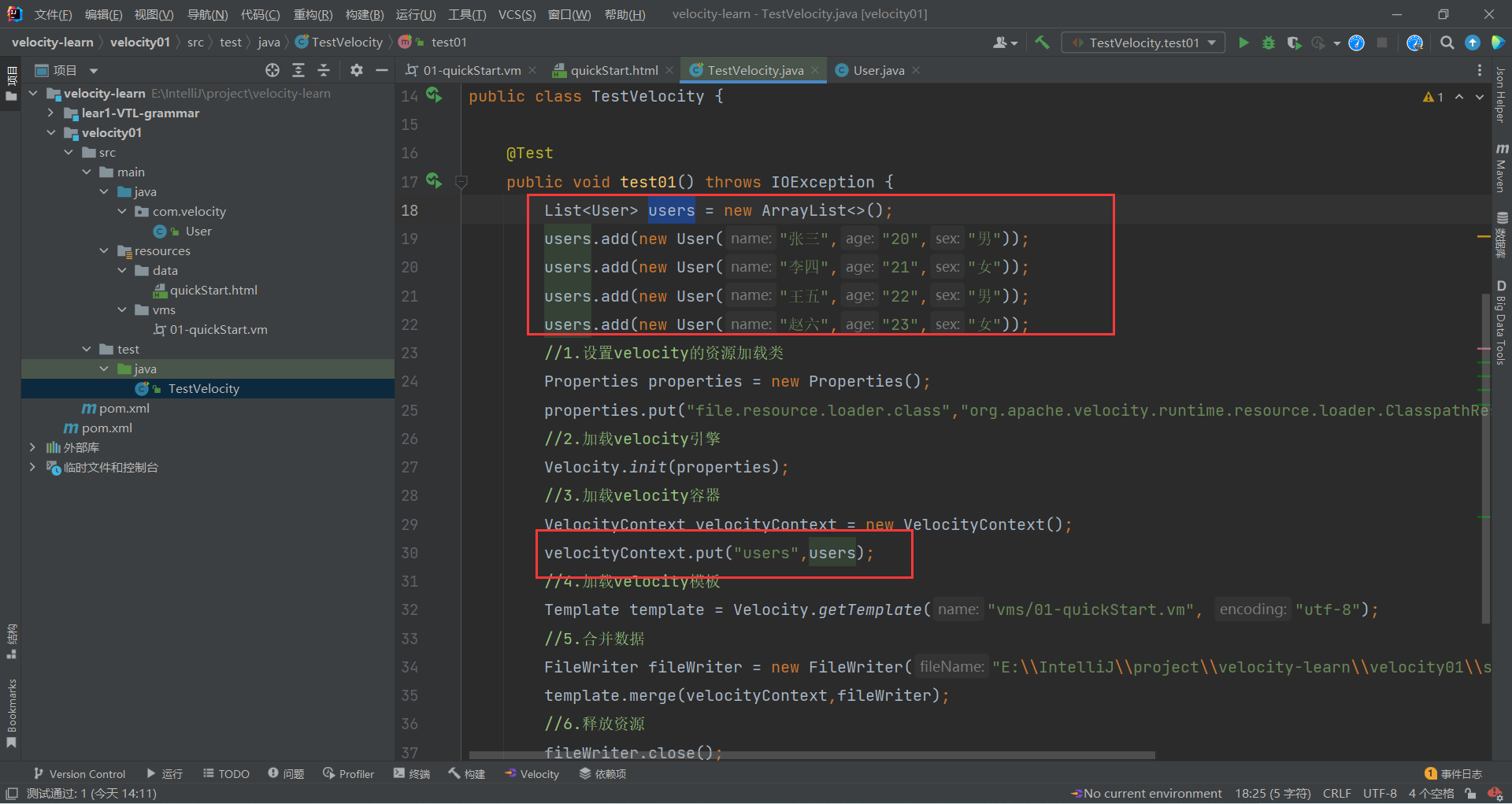Open run configuration TestVelocity.test01 dropdown
The width and height of the screenshot is (1512, 804).
1143,43
